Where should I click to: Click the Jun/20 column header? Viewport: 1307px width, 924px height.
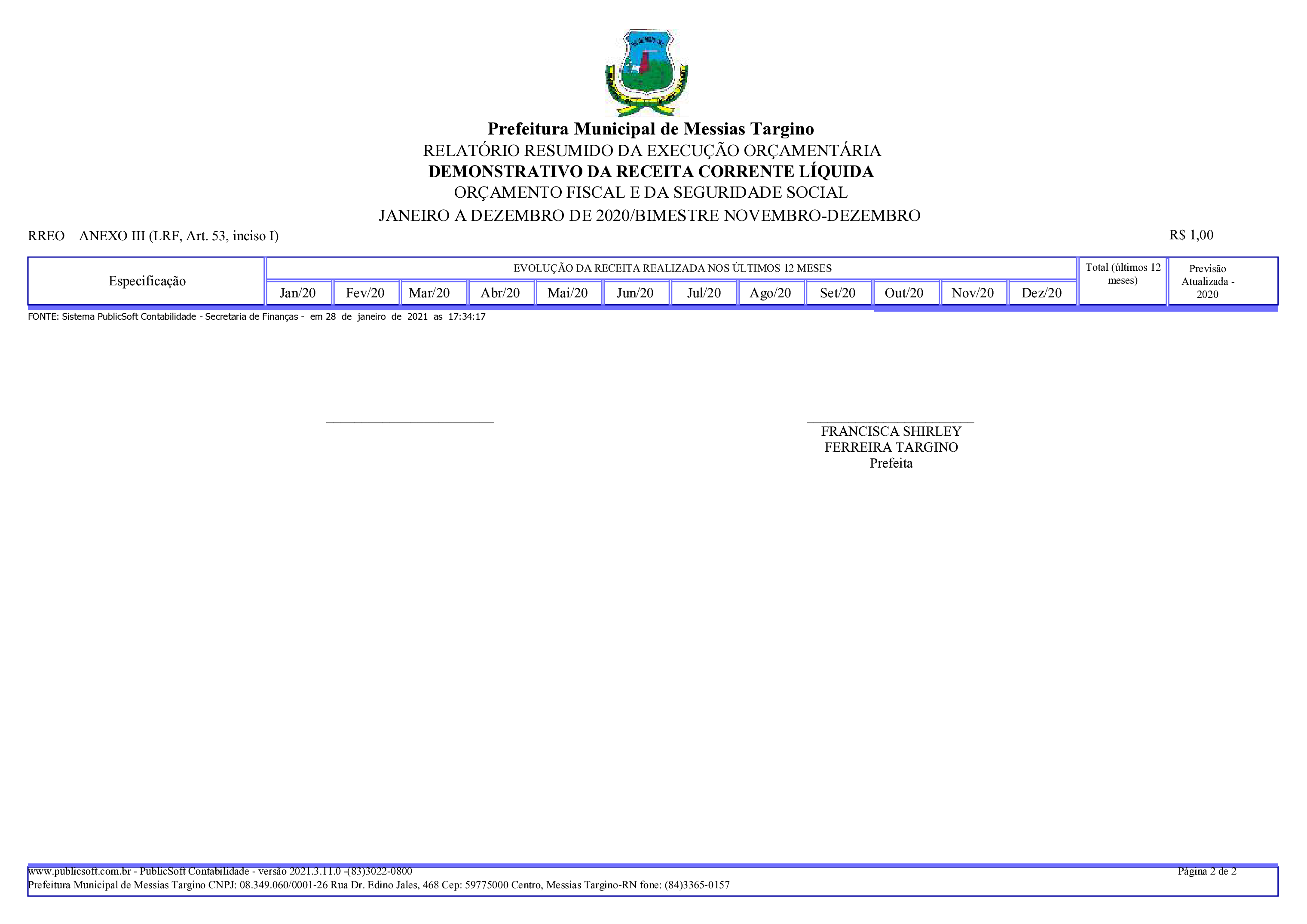click(x=635, y=293)
